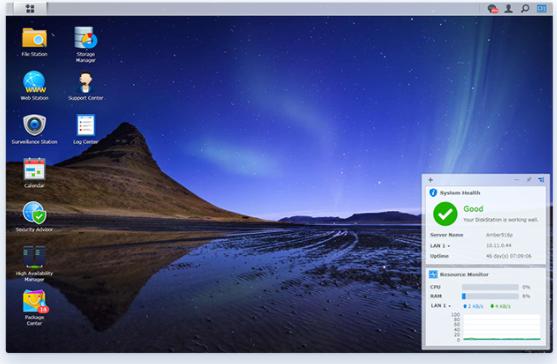Click the search magnifier in the taskbar
Image resolution: width=557 pixels, height=364 pixels.
[x=525, y=9]
